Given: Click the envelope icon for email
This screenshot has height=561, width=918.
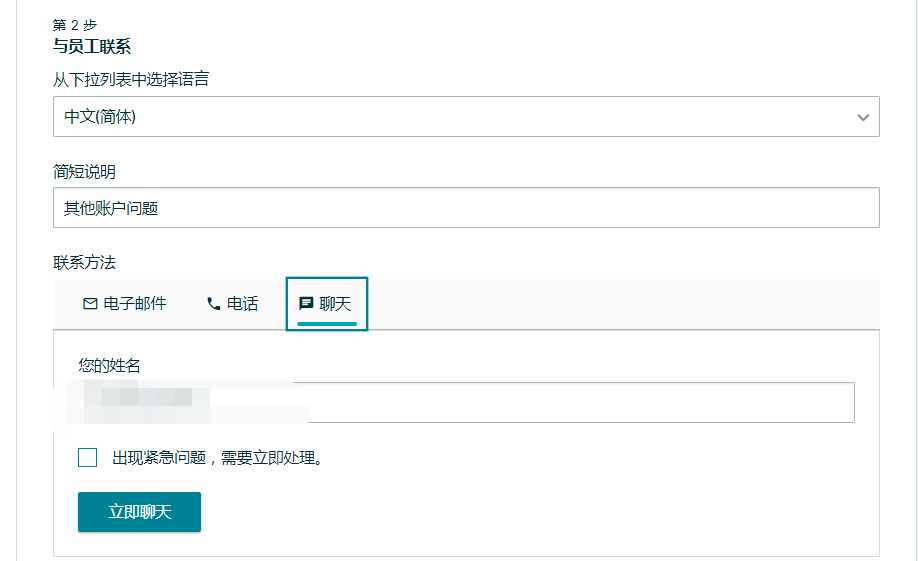Looking at the screenshot, I should coord(90,303).
